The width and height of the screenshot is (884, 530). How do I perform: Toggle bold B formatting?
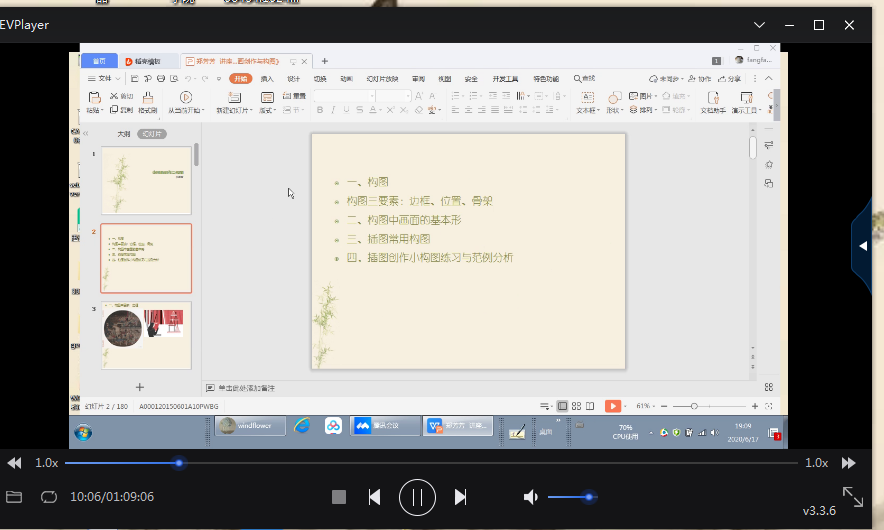pos(320,110)
